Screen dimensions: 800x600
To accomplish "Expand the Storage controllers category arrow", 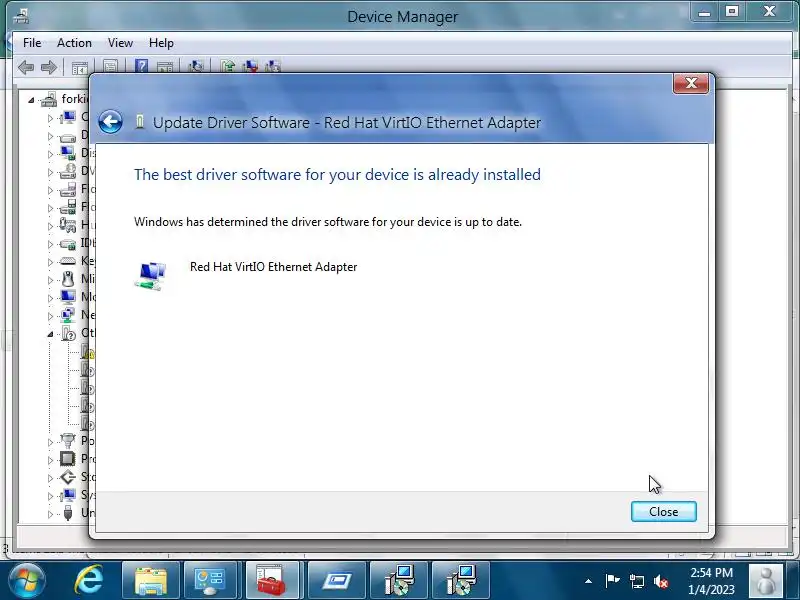I will click(50, 478).
